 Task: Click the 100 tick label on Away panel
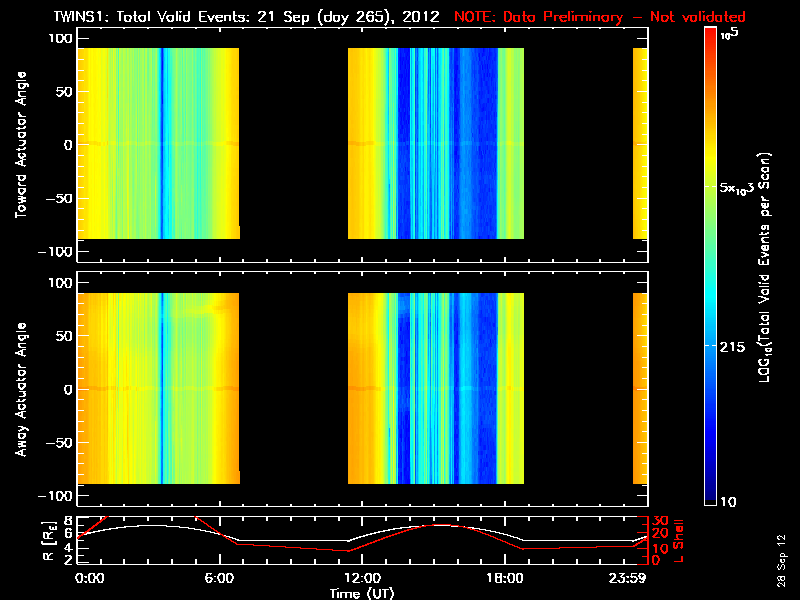(x=60, y=283)
